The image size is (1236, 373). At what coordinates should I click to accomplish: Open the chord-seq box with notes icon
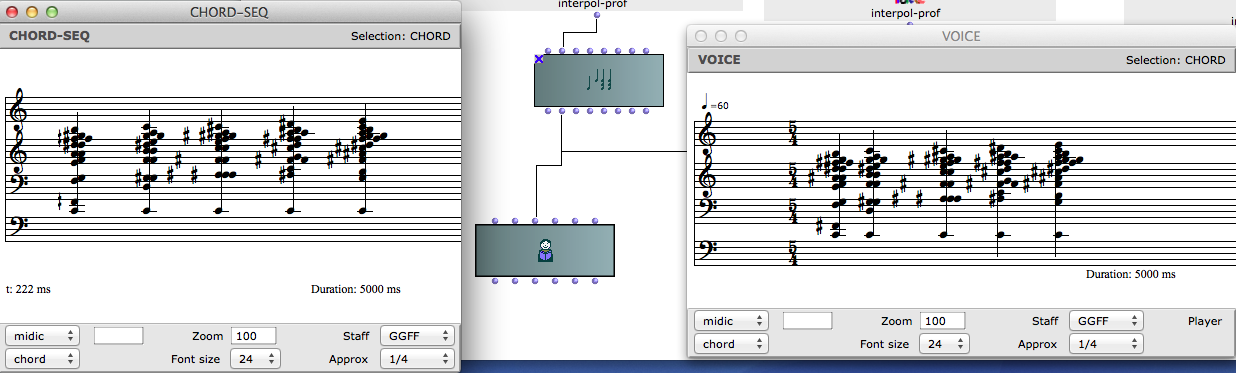pyautogui.click(x=598, y=80)
